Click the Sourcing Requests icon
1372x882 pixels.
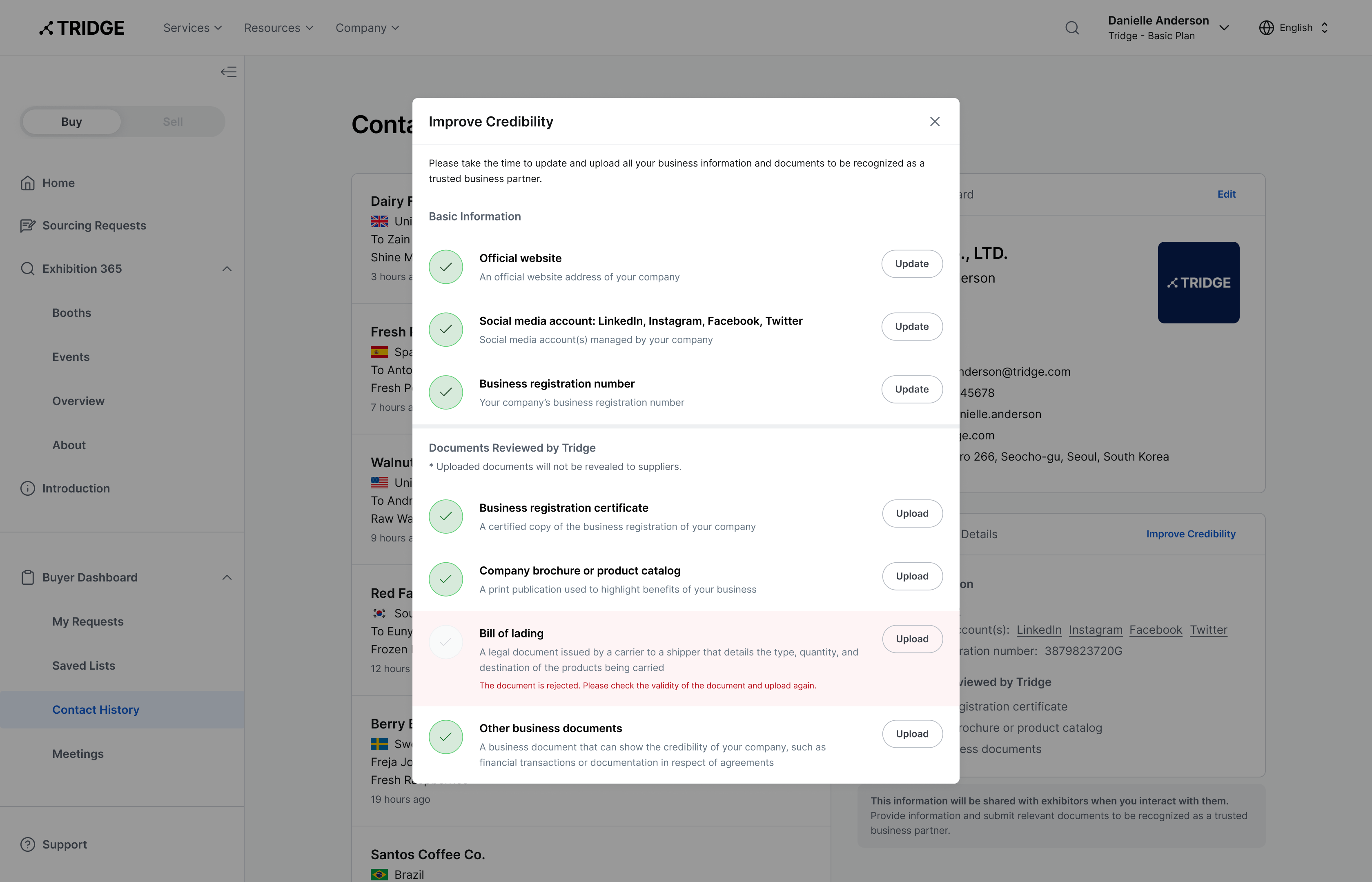(x=27, y=226)
